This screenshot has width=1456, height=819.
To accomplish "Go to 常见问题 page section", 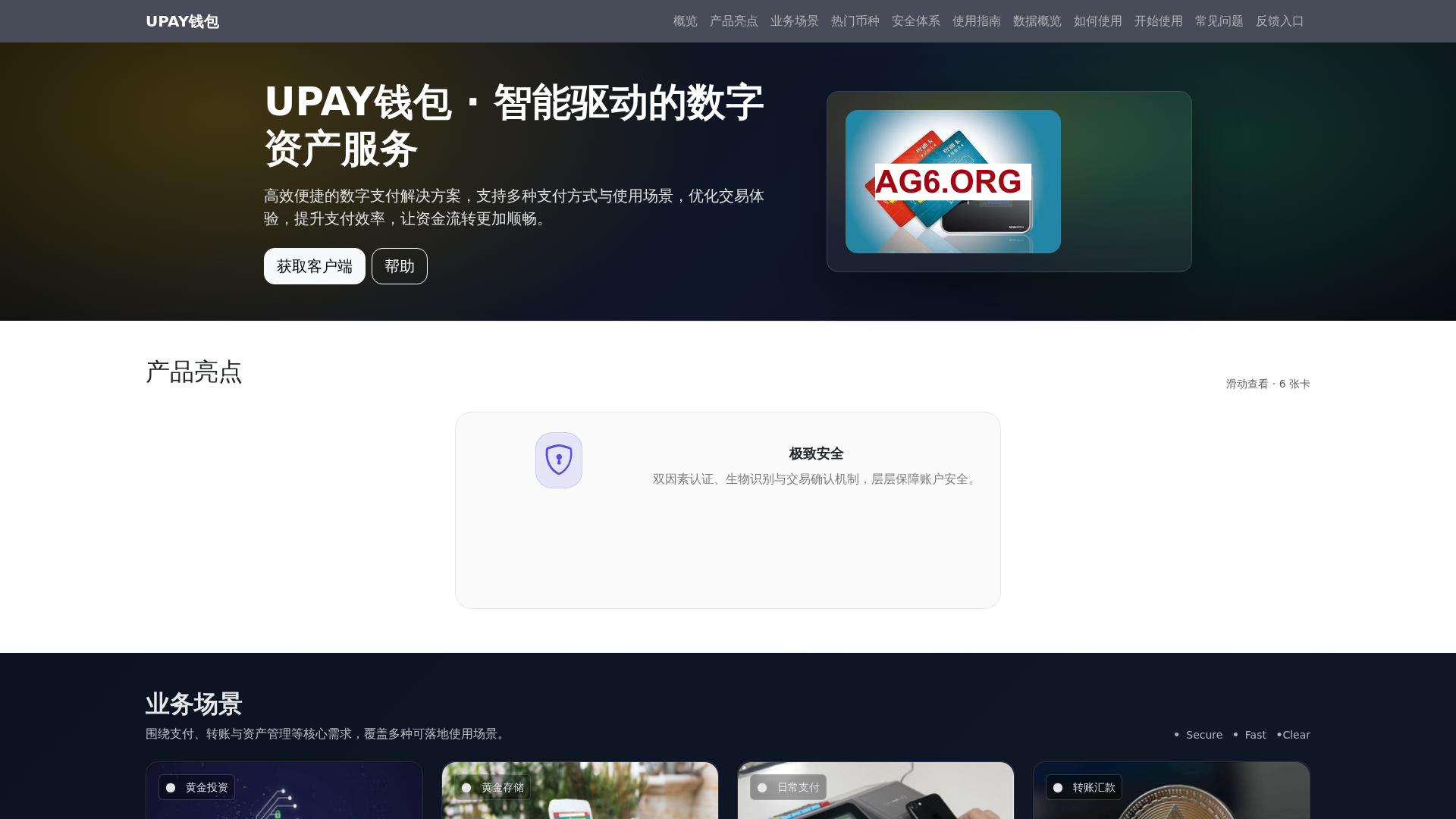I will tap(1219, 21).
